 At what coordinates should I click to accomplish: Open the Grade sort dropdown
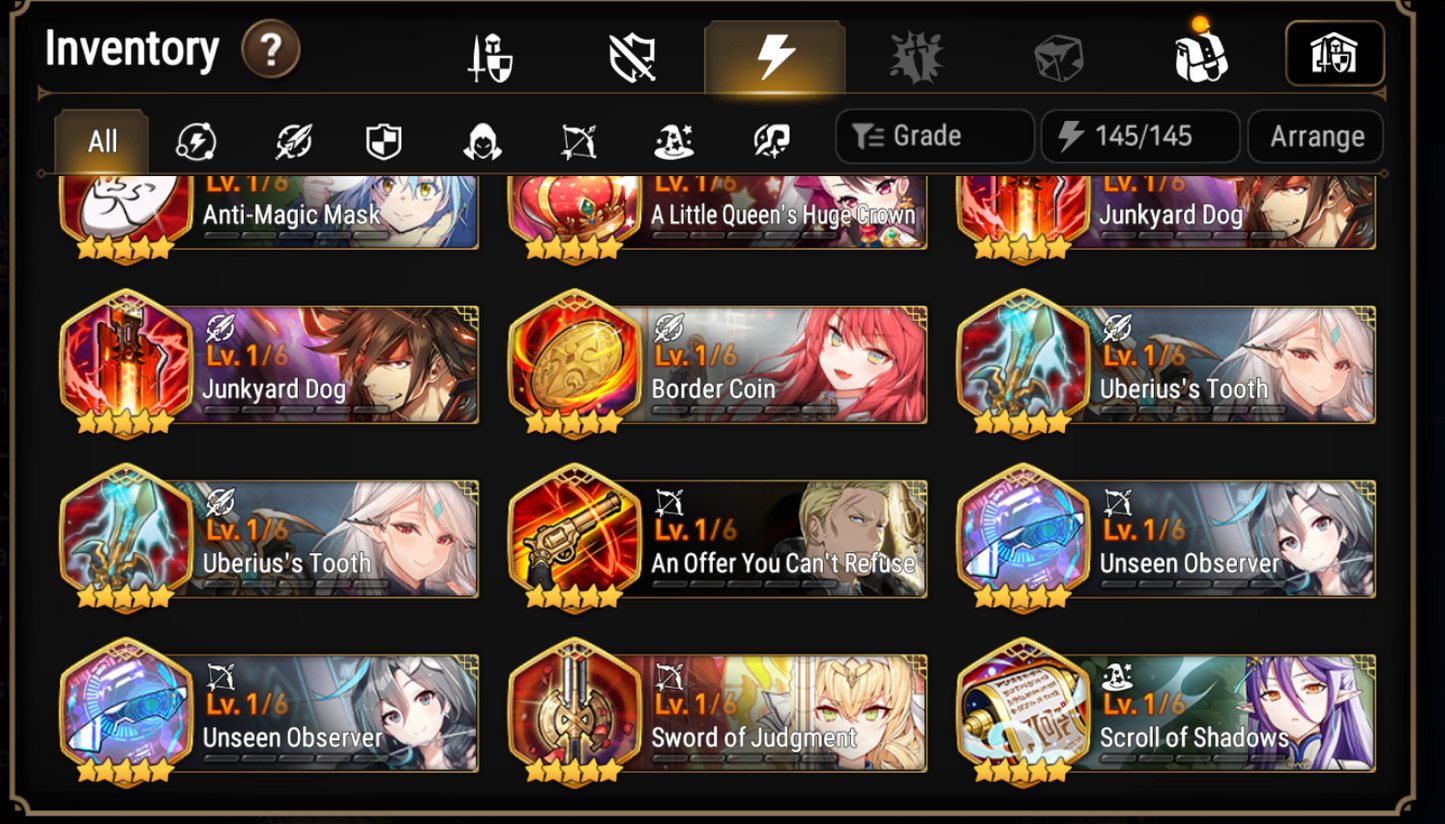(x=935, y=136)
